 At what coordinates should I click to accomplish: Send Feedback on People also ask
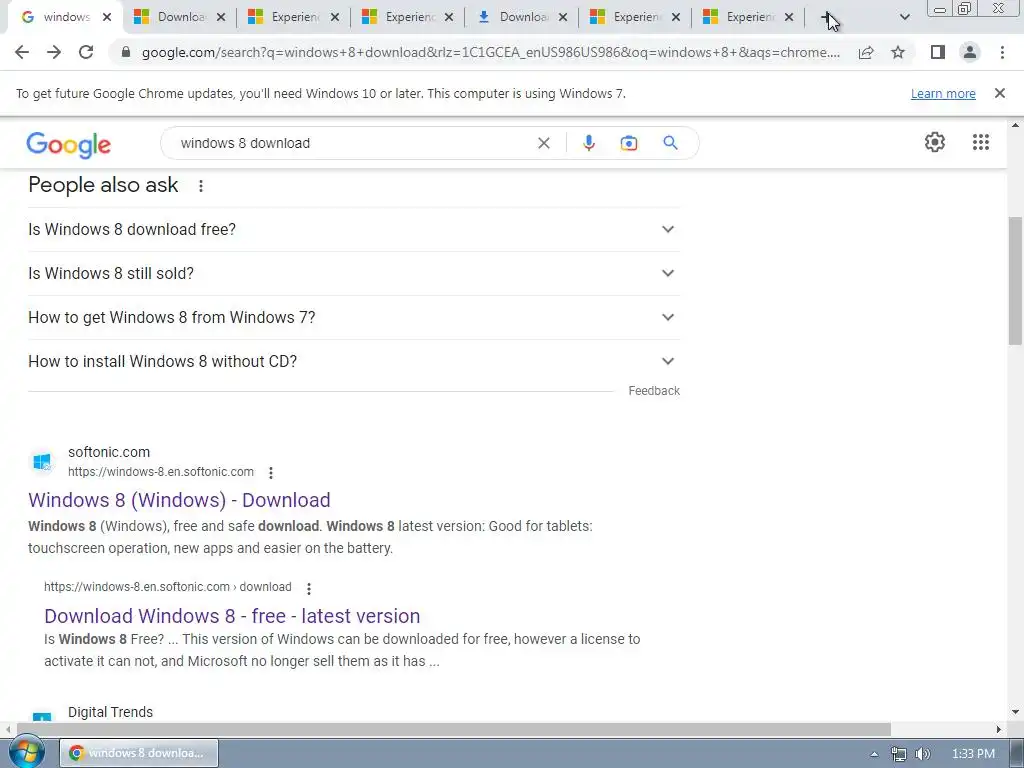[654, 391]
